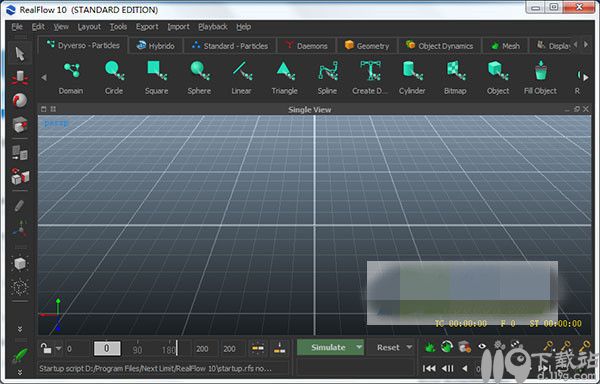Open the Layout menu
Image resolution: width=600 pixels, height=384 pixels.
tap(89, 27)
